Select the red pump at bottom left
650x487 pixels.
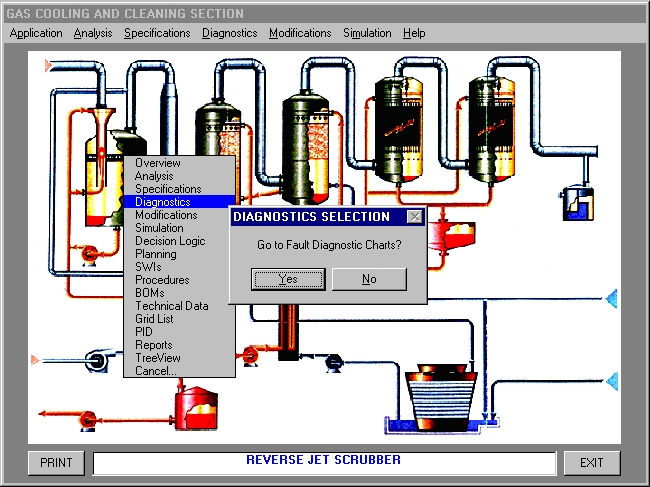[87, 420]
